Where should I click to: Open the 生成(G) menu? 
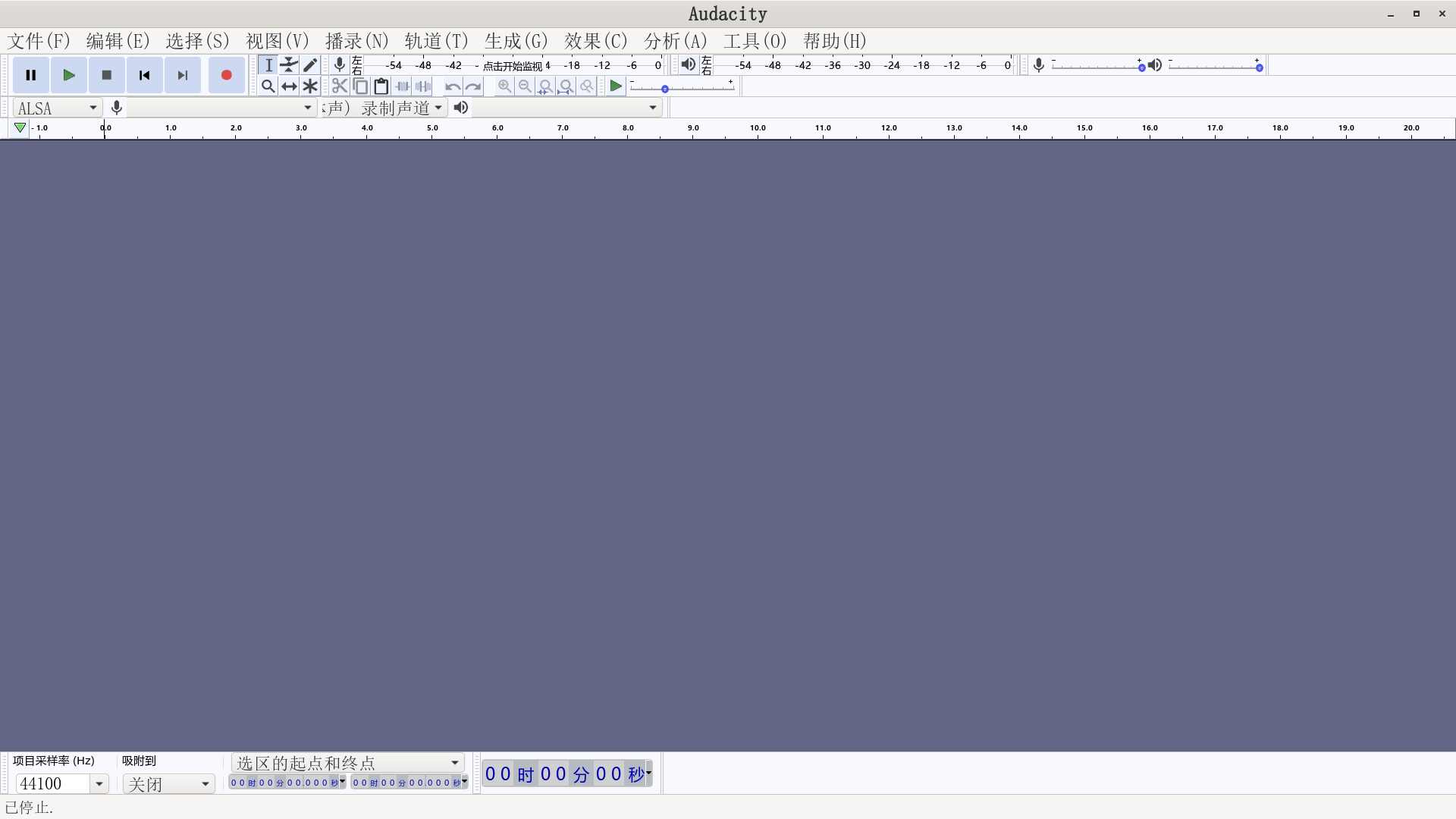pos(516,41)
